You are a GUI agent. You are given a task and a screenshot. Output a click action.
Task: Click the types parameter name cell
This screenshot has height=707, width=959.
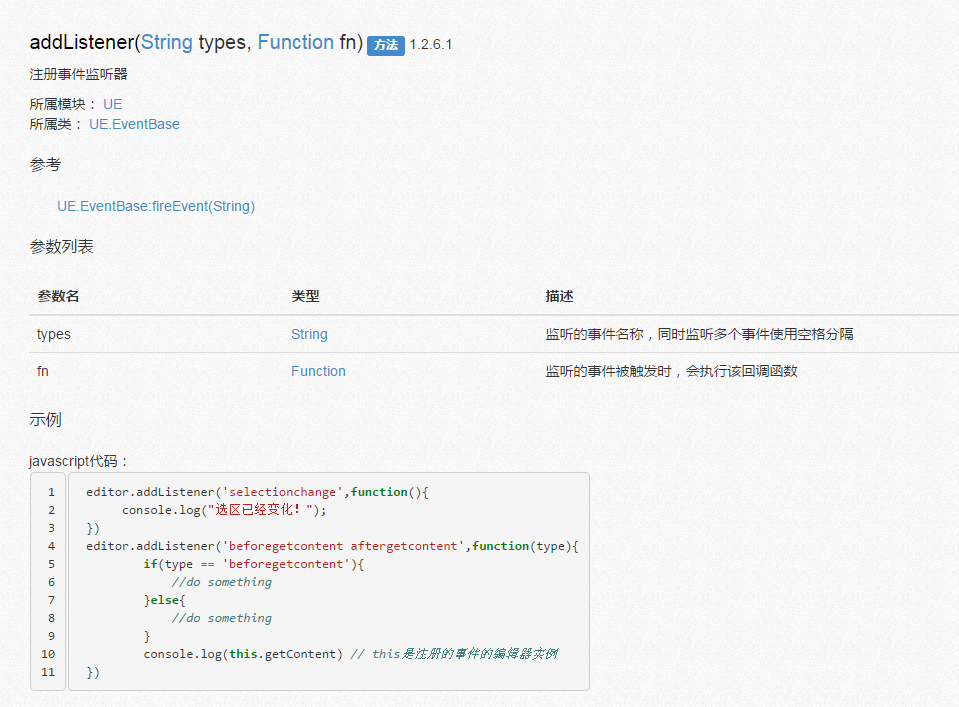click(54, 334)
